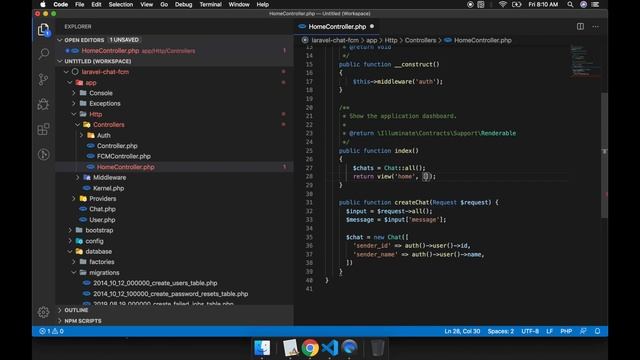This screenshot has height=360, width=640.
Task: Change the PHP language mode
Action: click(x=566, y=331)
